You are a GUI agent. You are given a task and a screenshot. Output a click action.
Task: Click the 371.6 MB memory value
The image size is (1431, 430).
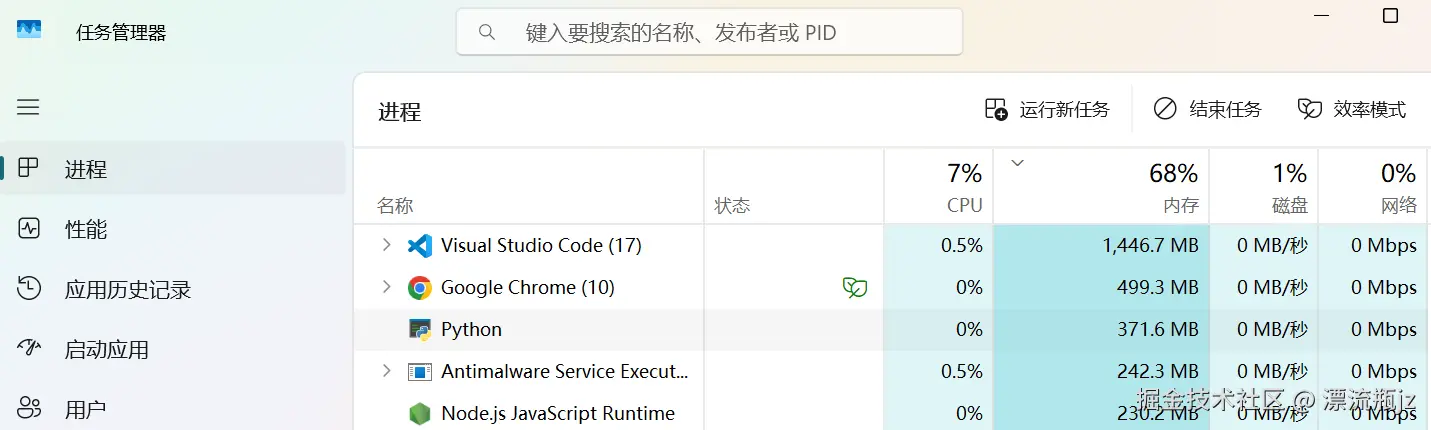1157,330
